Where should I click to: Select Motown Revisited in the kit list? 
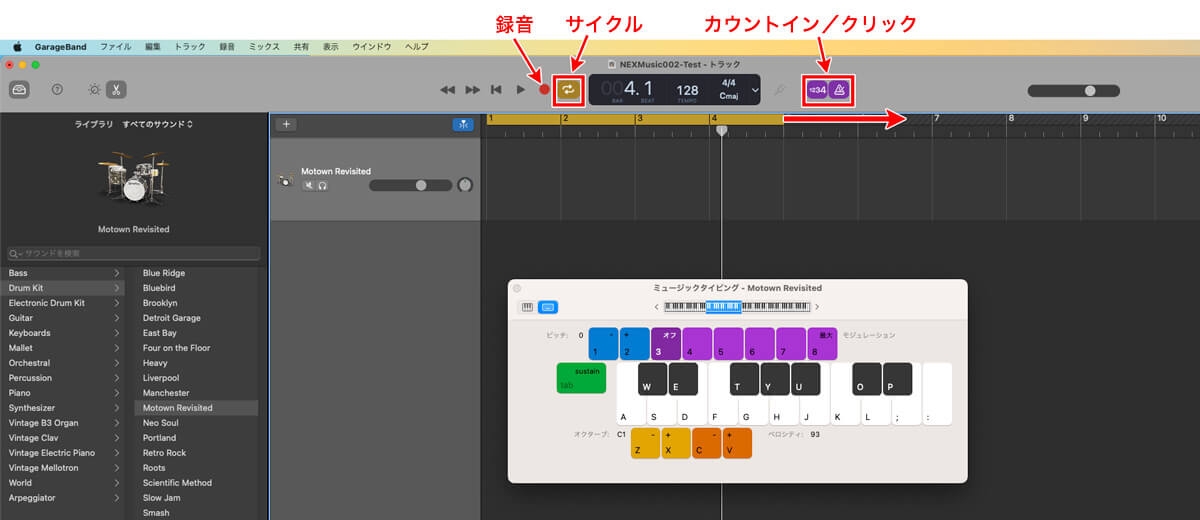[x=196, y=408]
